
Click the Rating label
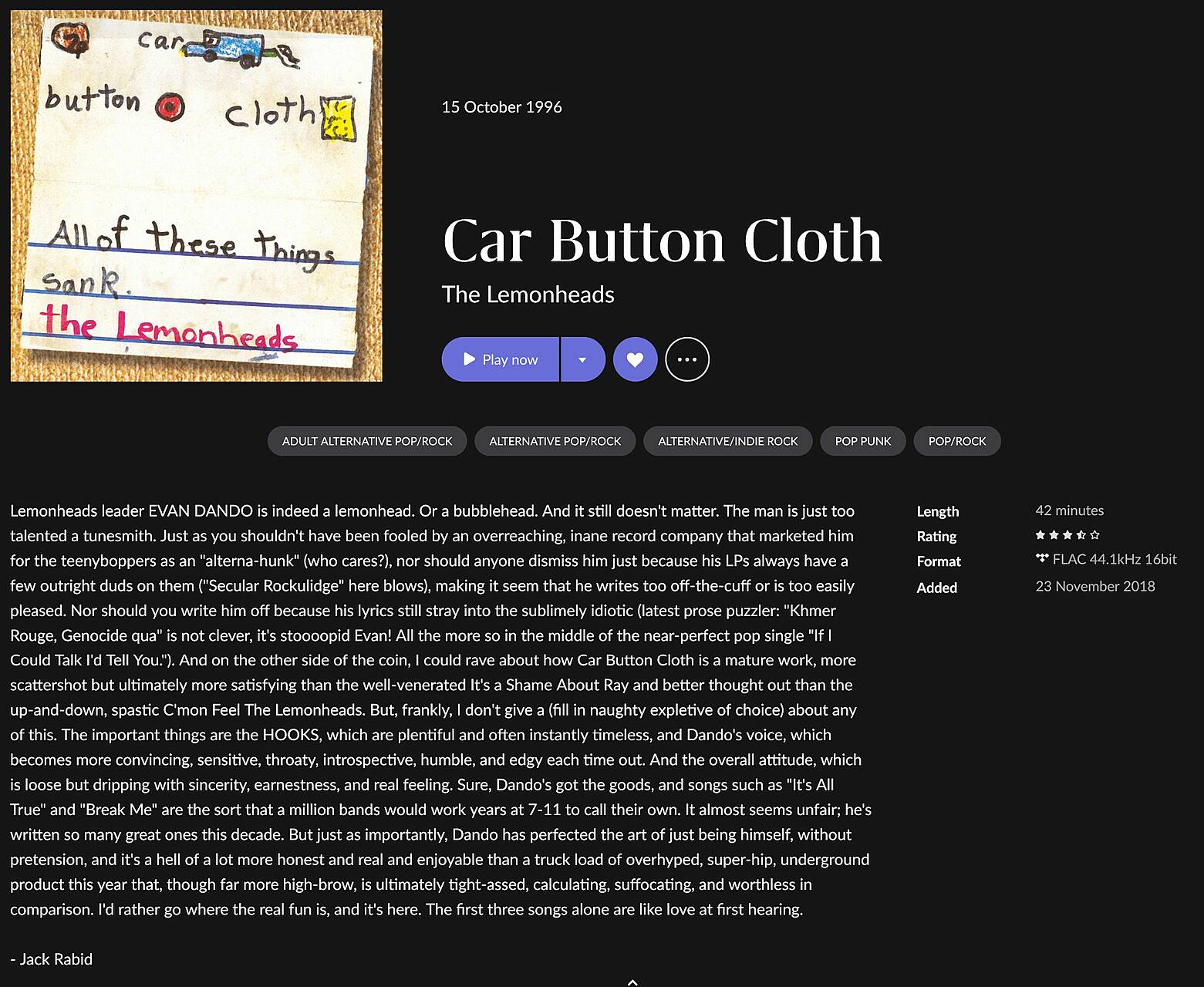(x=936, y=537)
